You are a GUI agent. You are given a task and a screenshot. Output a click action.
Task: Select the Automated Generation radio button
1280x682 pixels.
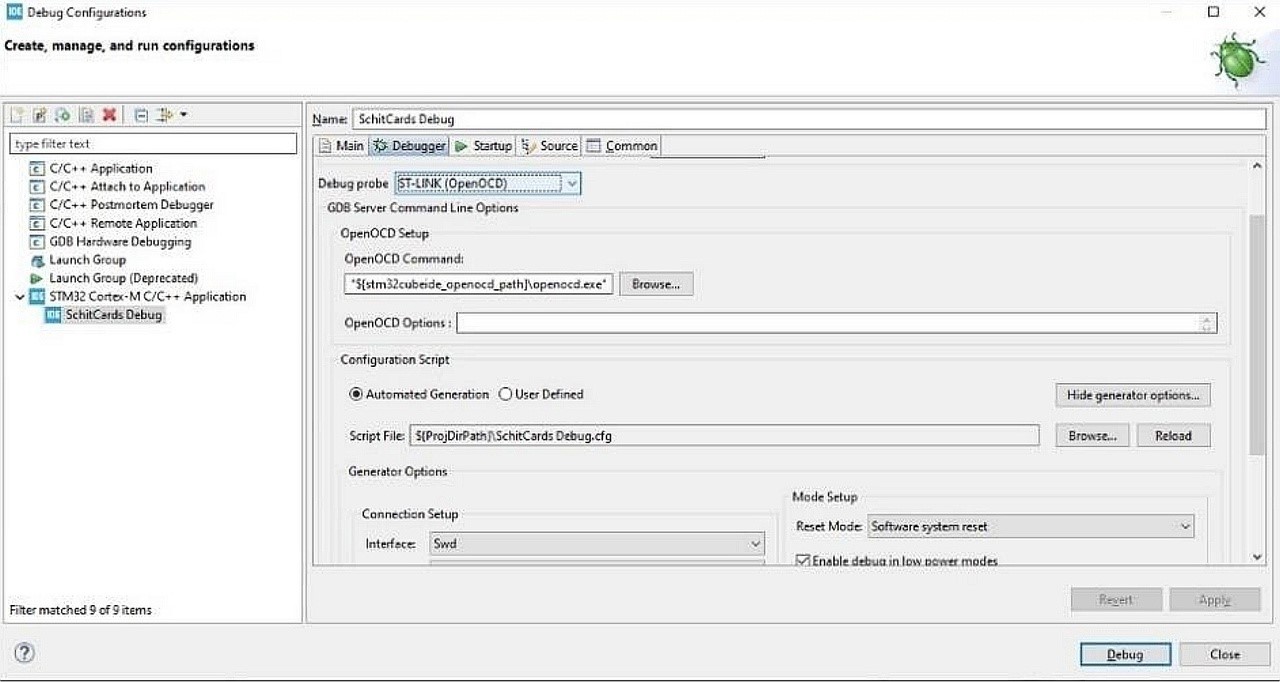pos(356,394)
